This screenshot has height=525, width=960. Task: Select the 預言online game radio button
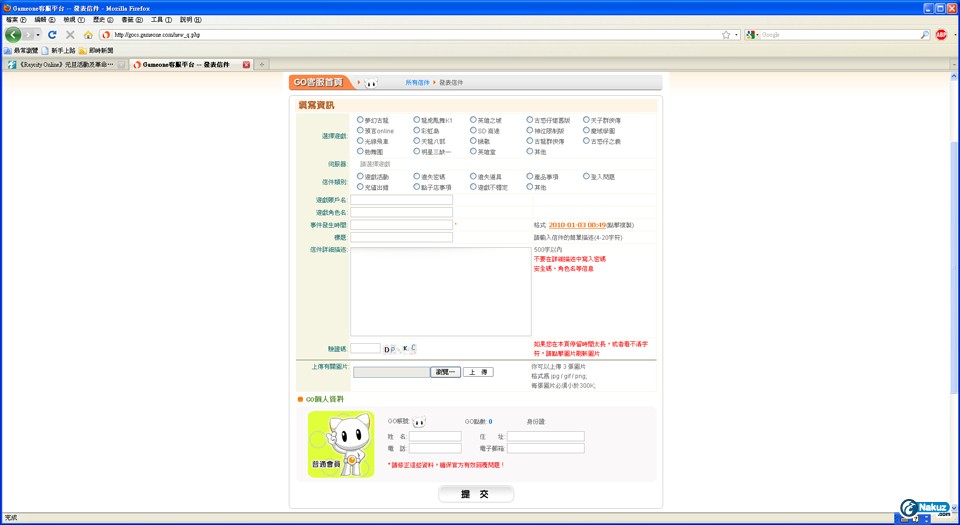(x=360, y=130)
